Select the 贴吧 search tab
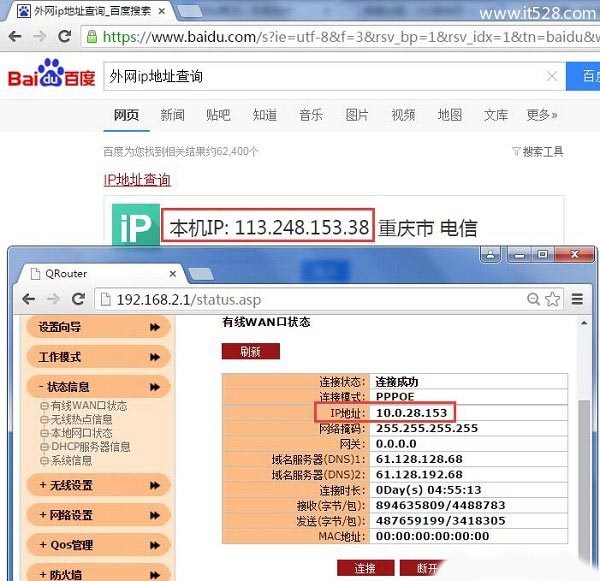The image size is (600, 581). pos(218,115)
